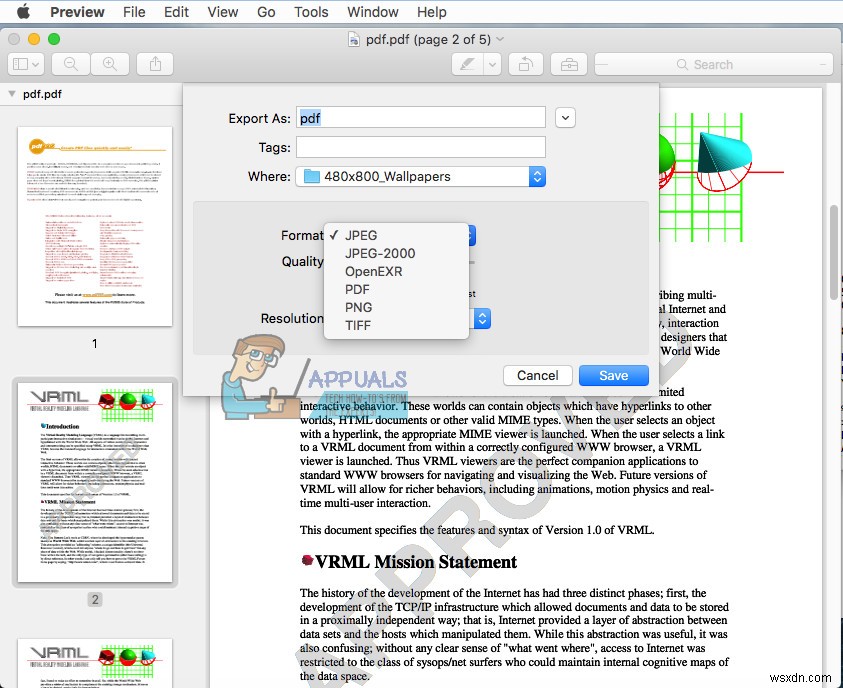Screen dimensions: 843x688
Task: Expand the Export As options chevron
Action: click(x=565, y=117)
